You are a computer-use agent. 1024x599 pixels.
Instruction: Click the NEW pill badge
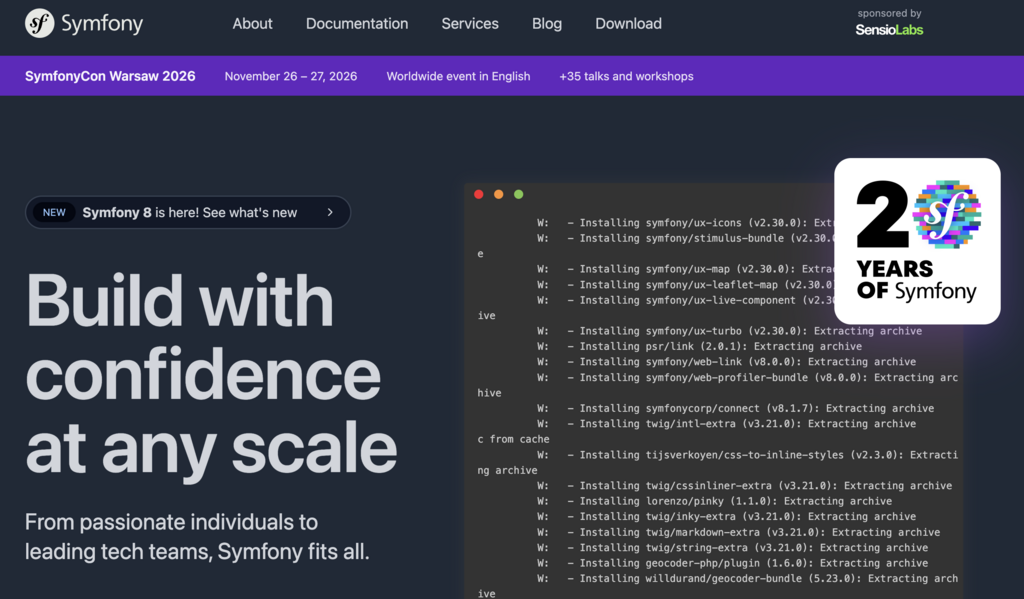tap(55, 212)
